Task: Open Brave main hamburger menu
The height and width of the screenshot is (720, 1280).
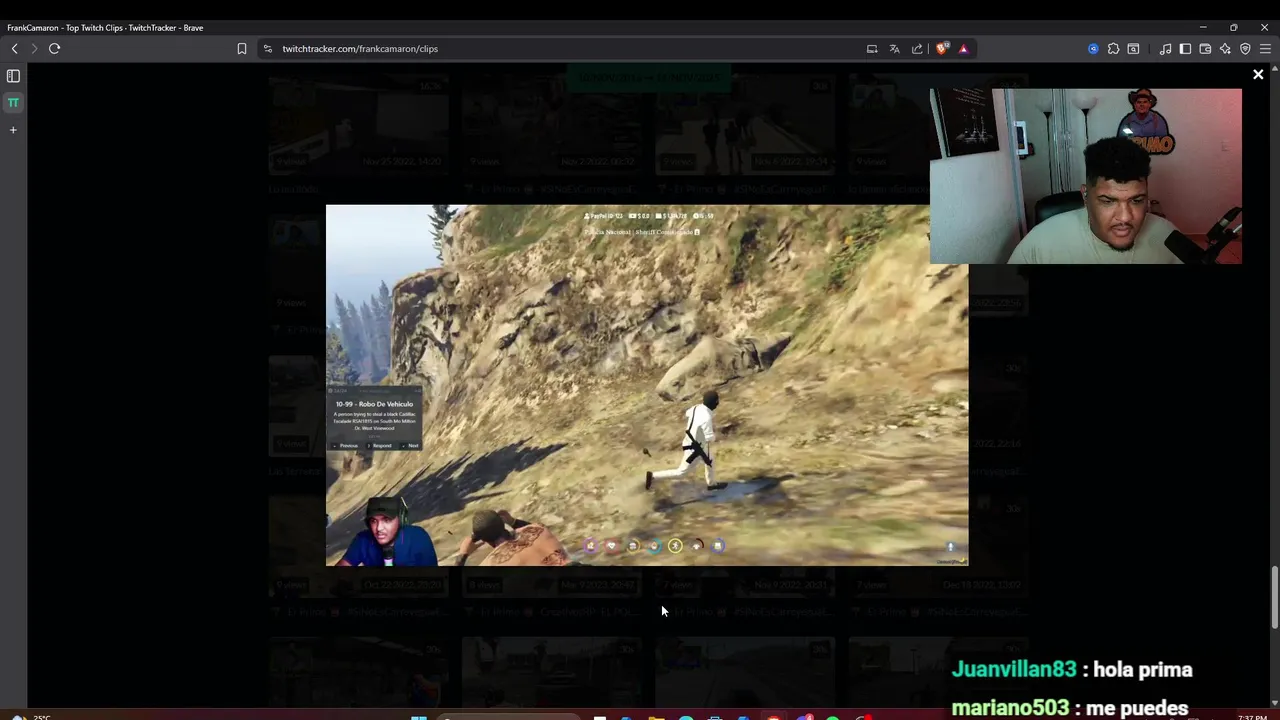Action: (x=1265, y=48)
